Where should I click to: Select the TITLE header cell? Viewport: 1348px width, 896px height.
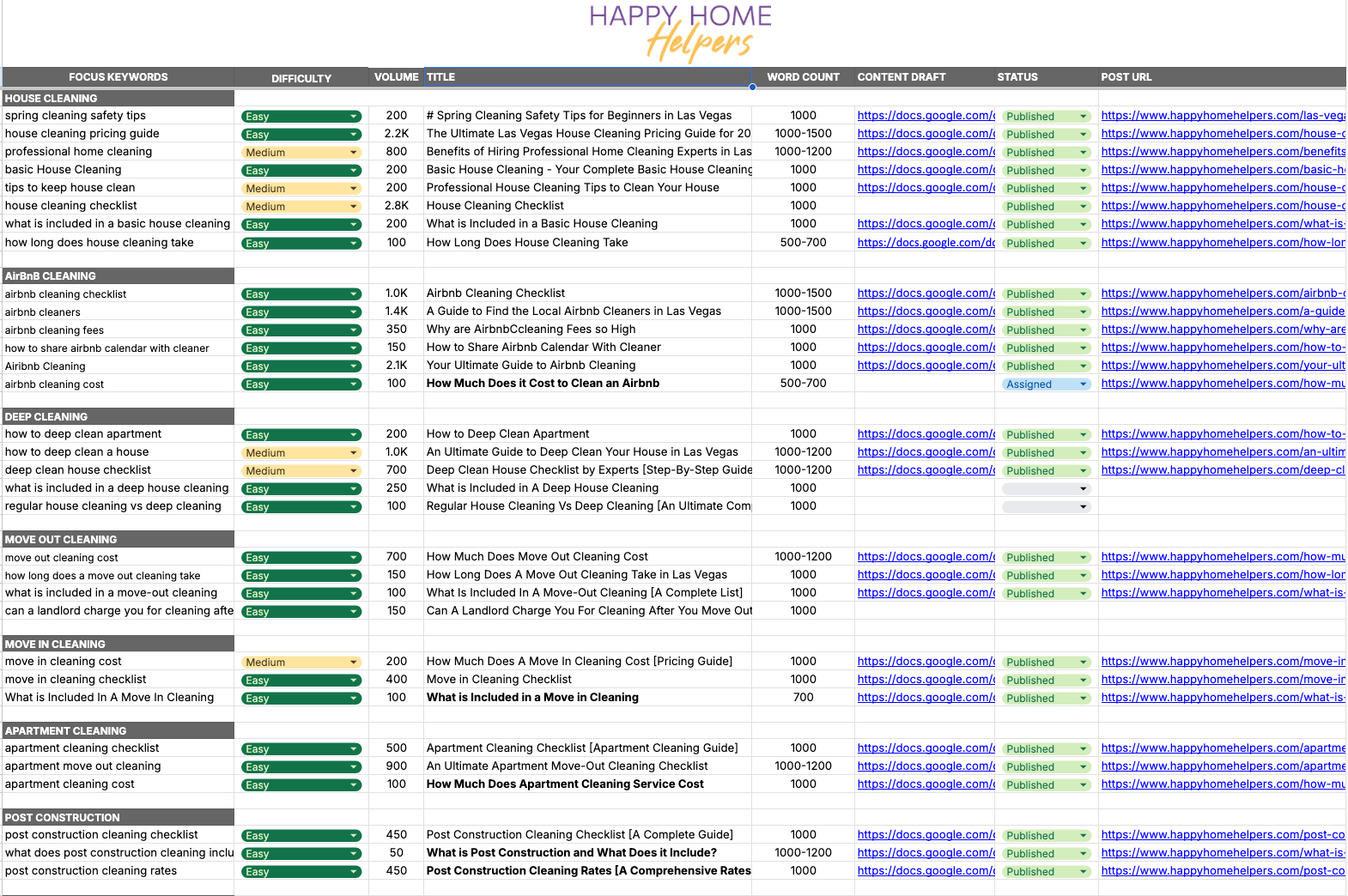(587, 77)
